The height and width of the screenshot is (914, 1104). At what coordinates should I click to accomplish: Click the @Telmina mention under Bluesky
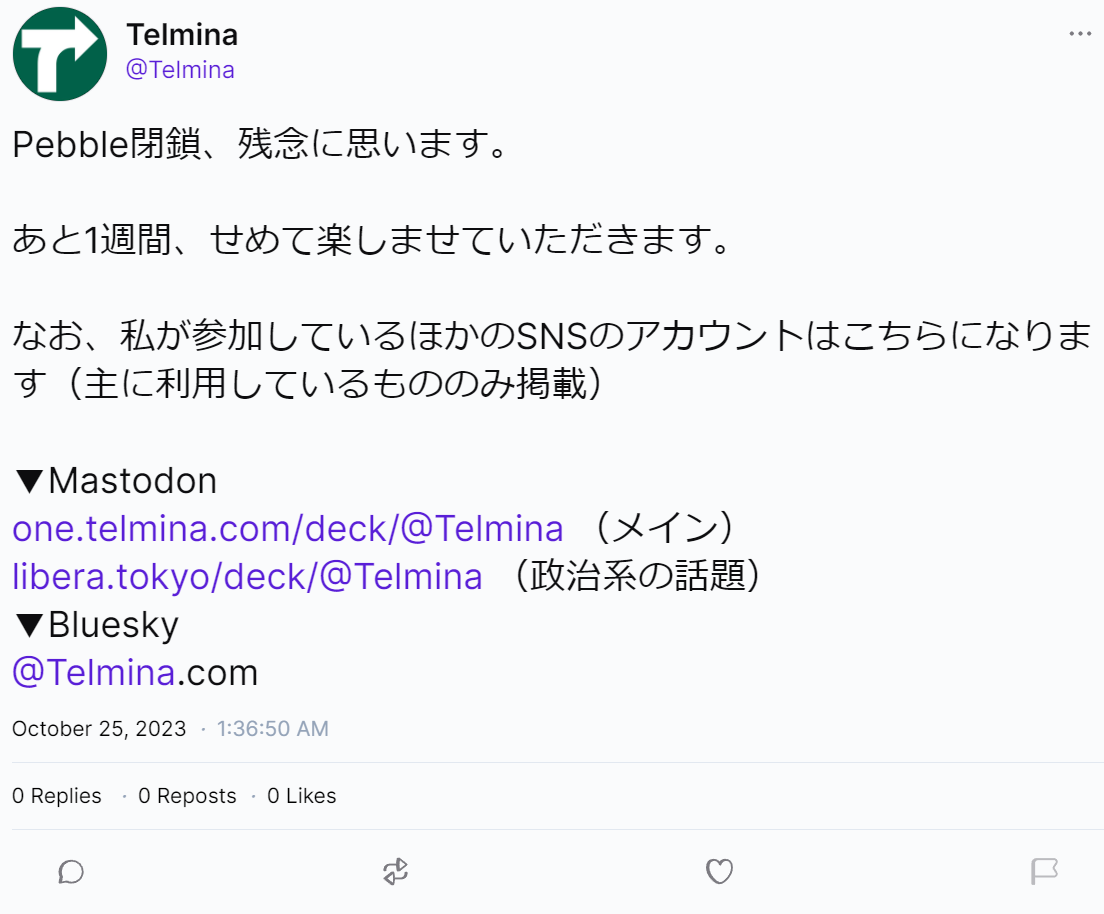(94, 672)
